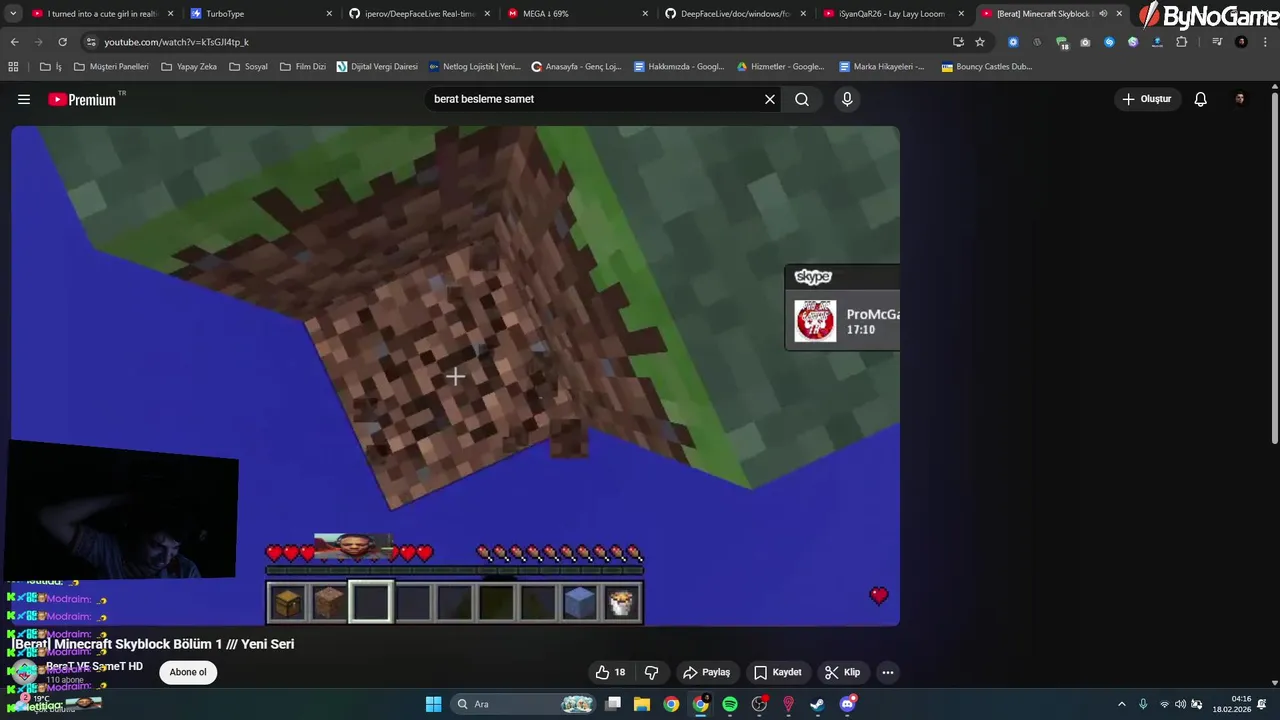1280x720 pixels.
Task: Open the Netlog Lojistik bookmark
Action: (x=474, y=67)
